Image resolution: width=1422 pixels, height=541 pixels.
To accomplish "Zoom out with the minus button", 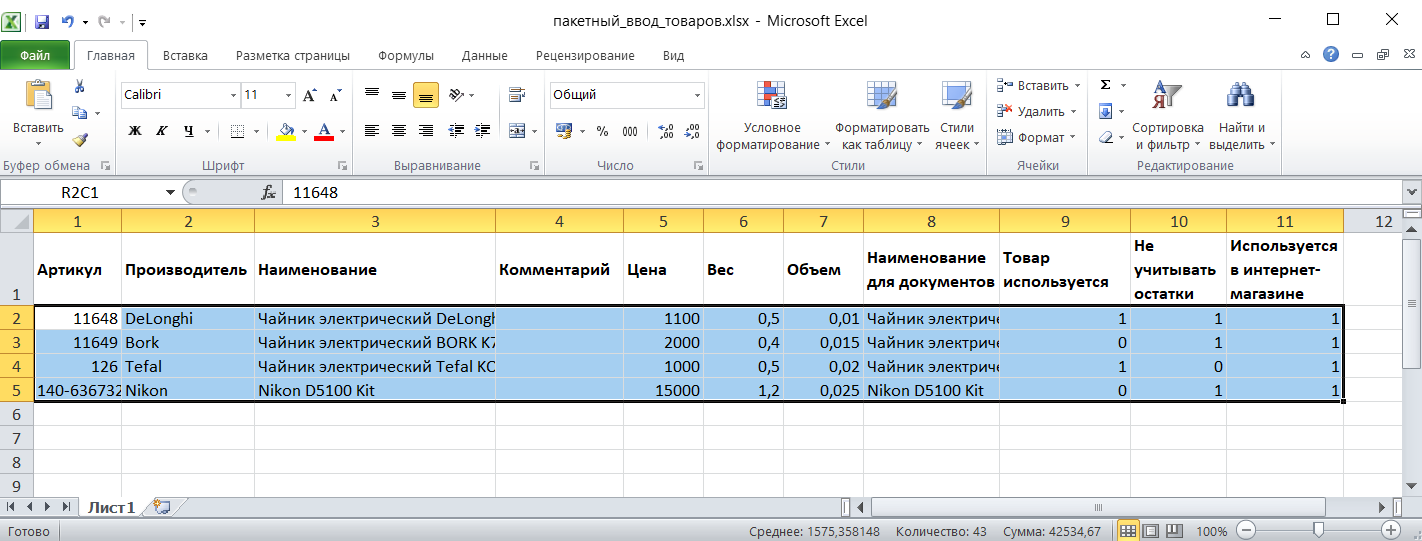I will [x=1246, y=530].
